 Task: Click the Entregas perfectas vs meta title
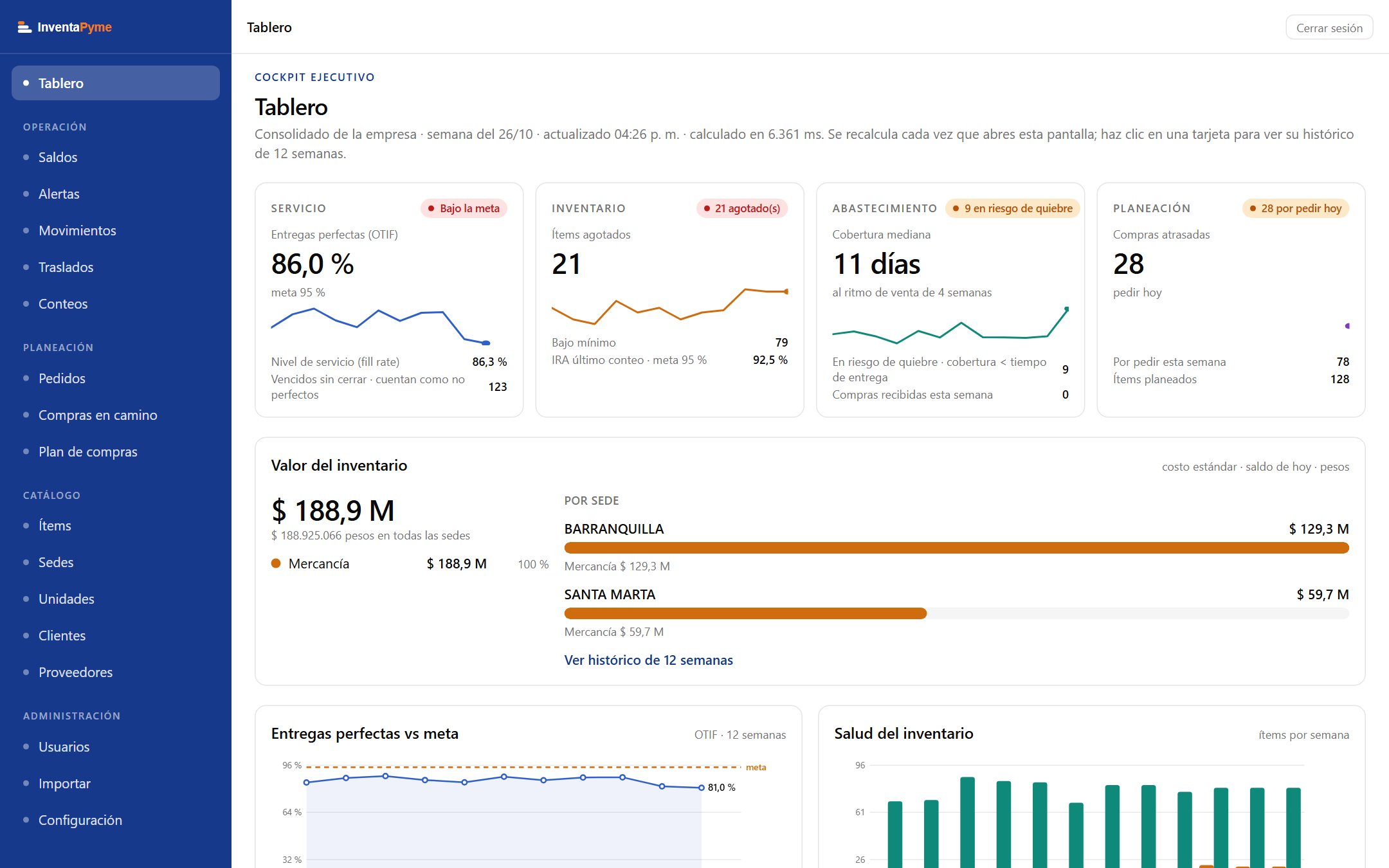(x=365, y=734)
